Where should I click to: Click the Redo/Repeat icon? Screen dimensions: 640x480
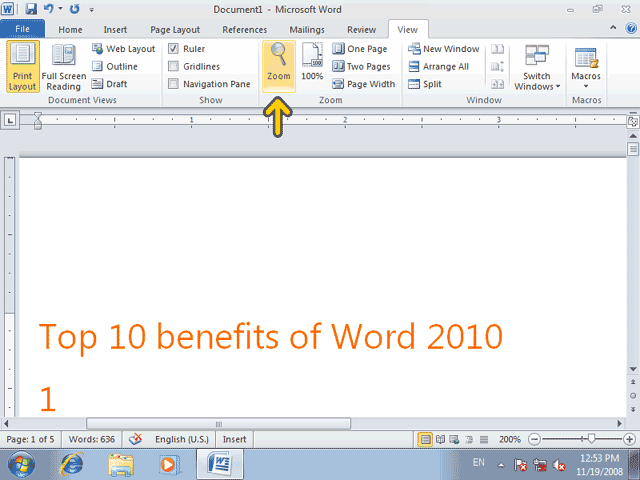(x=74, y=9)
